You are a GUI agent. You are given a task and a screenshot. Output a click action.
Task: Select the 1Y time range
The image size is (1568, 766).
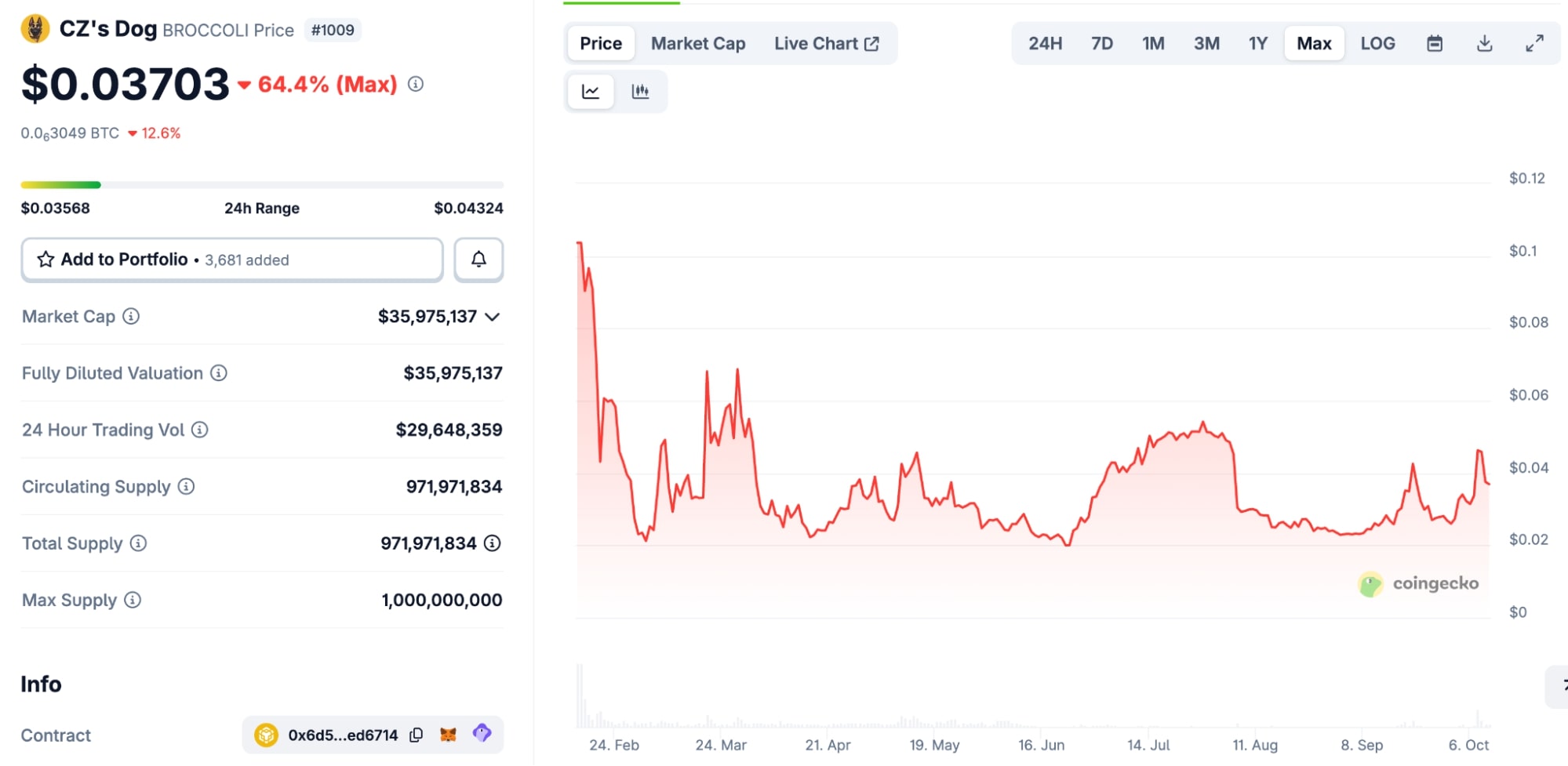(1257, 44)
